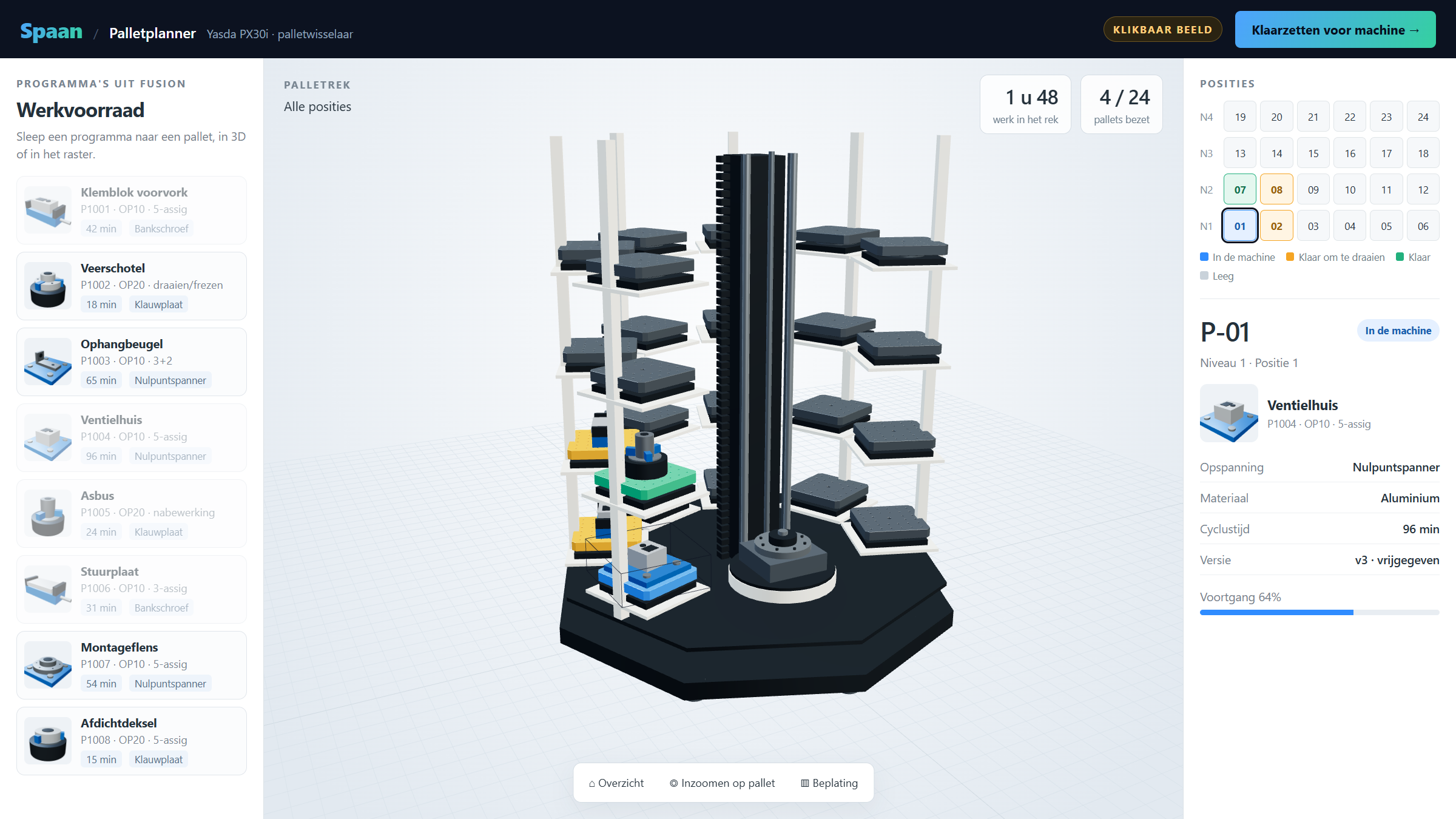Switch to Beplating view

(x=829, y=783)
